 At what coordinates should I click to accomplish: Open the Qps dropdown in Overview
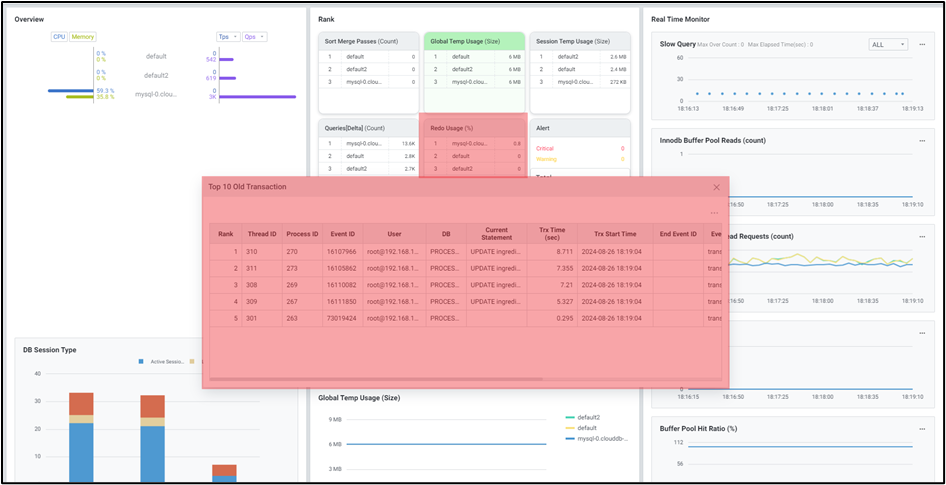tap(254, 37)
